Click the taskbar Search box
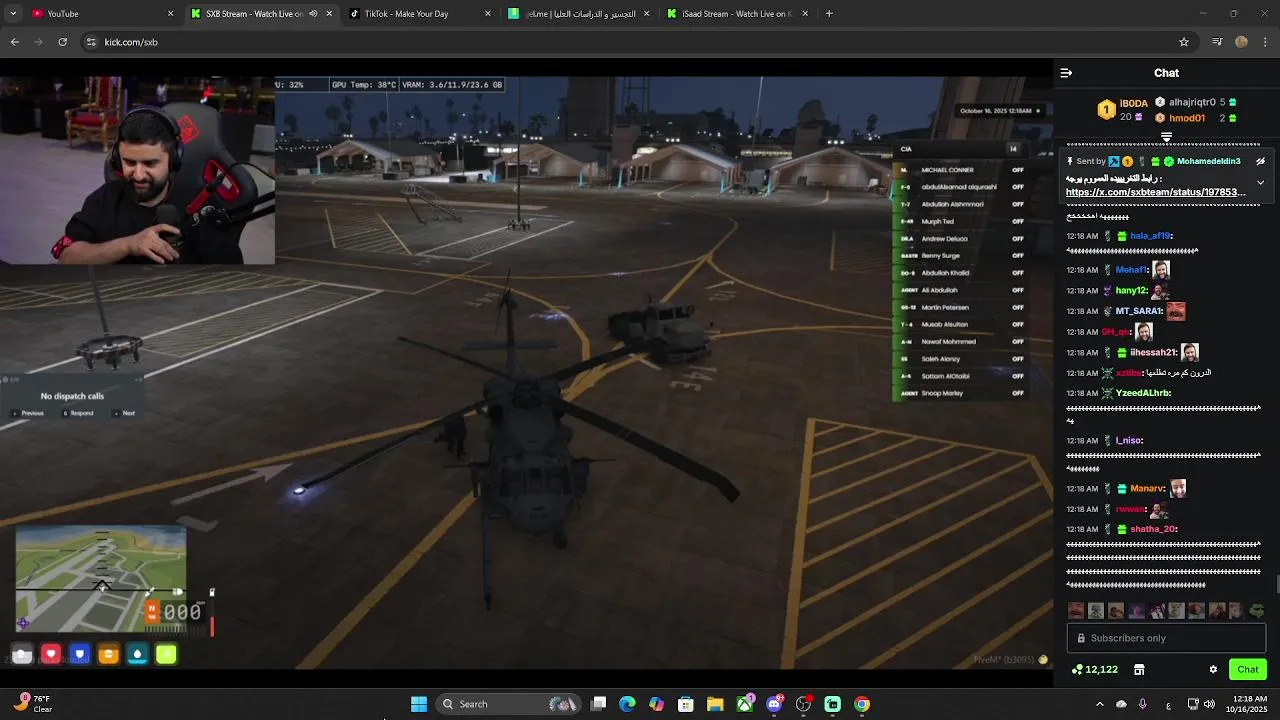 [x=510, y=704]
